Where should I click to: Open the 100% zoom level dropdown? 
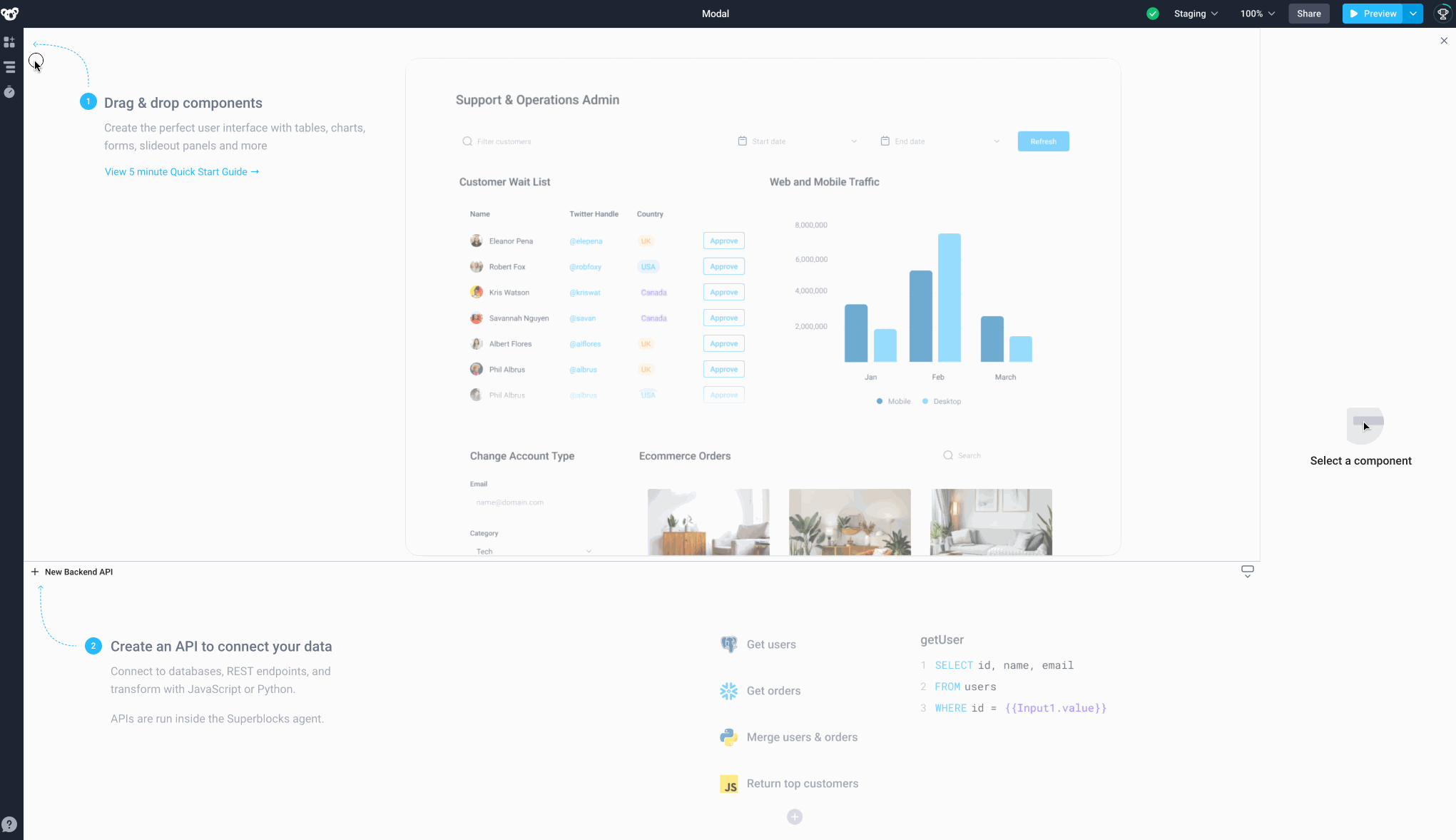[1256, 13]
